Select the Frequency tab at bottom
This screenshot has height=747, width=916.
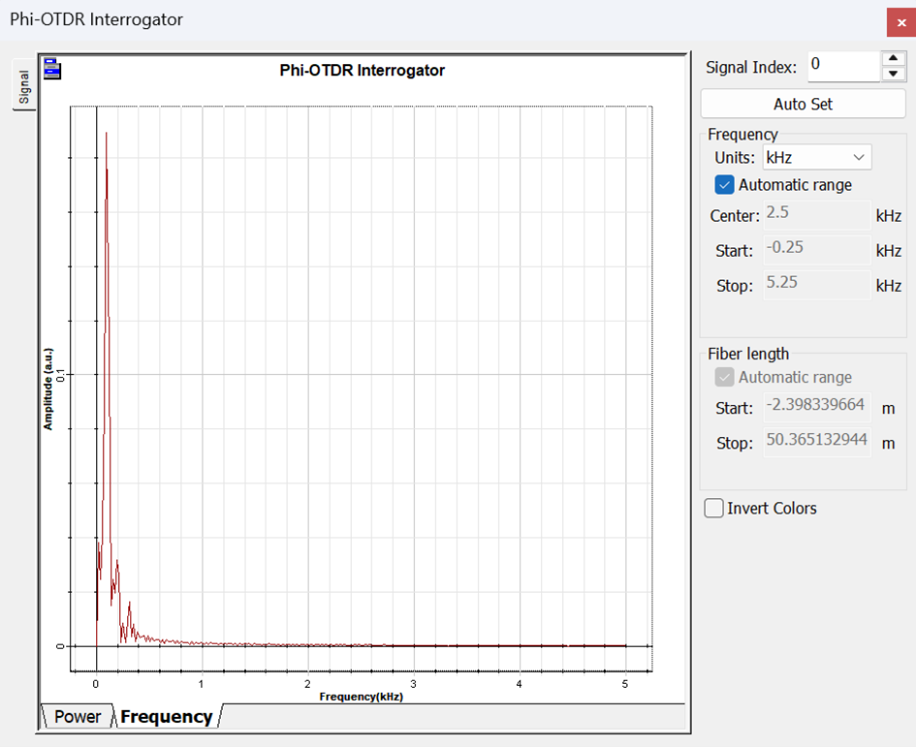pos(166,716)
